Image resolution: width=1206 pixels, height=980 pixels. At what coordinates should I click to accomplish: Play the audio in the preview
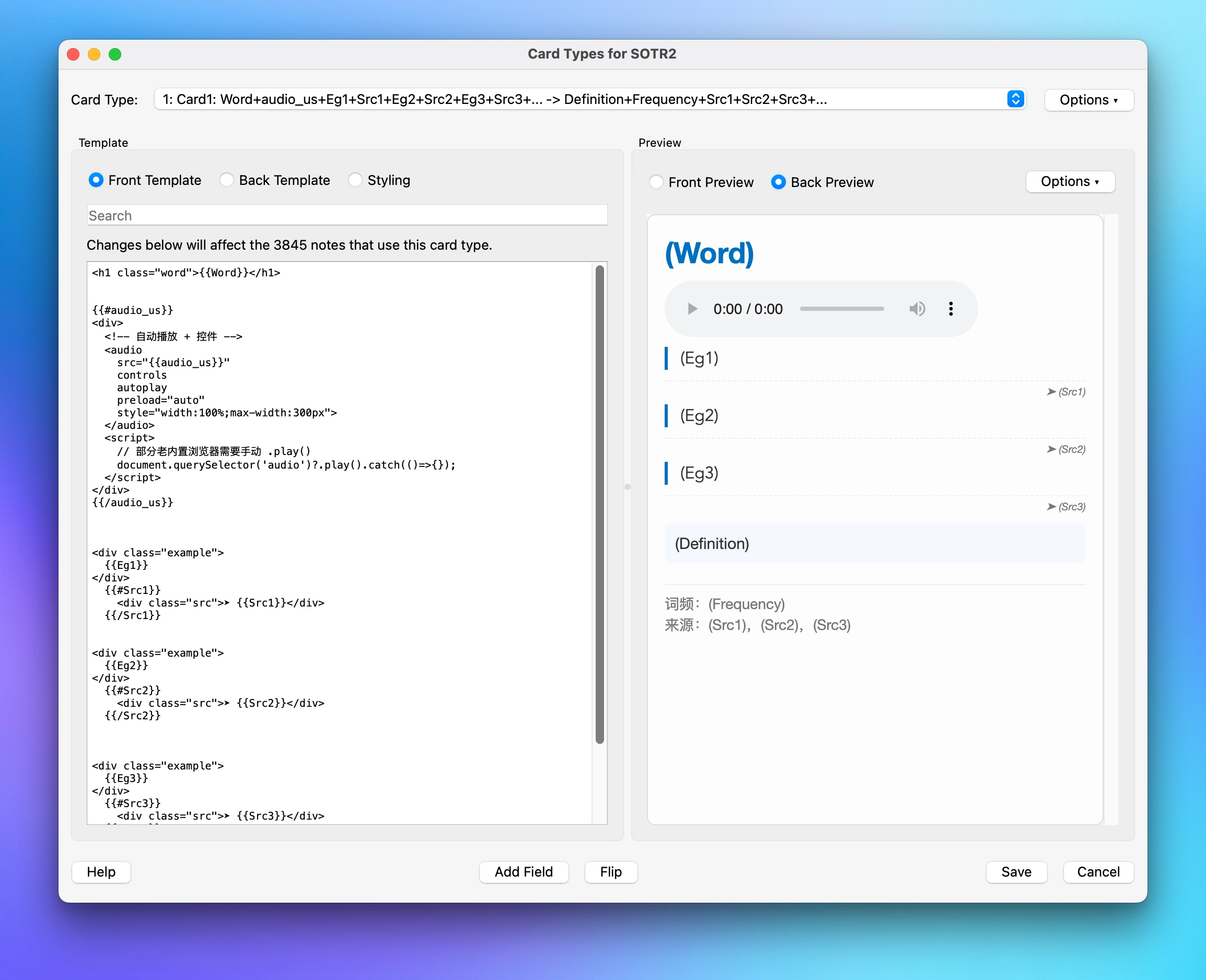point(692,309)
